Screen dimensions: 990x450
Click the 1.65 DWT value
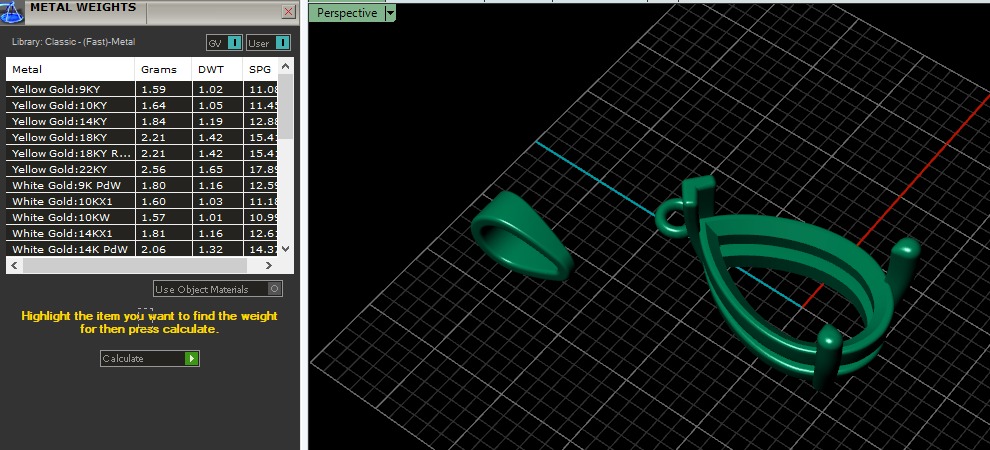210,169
